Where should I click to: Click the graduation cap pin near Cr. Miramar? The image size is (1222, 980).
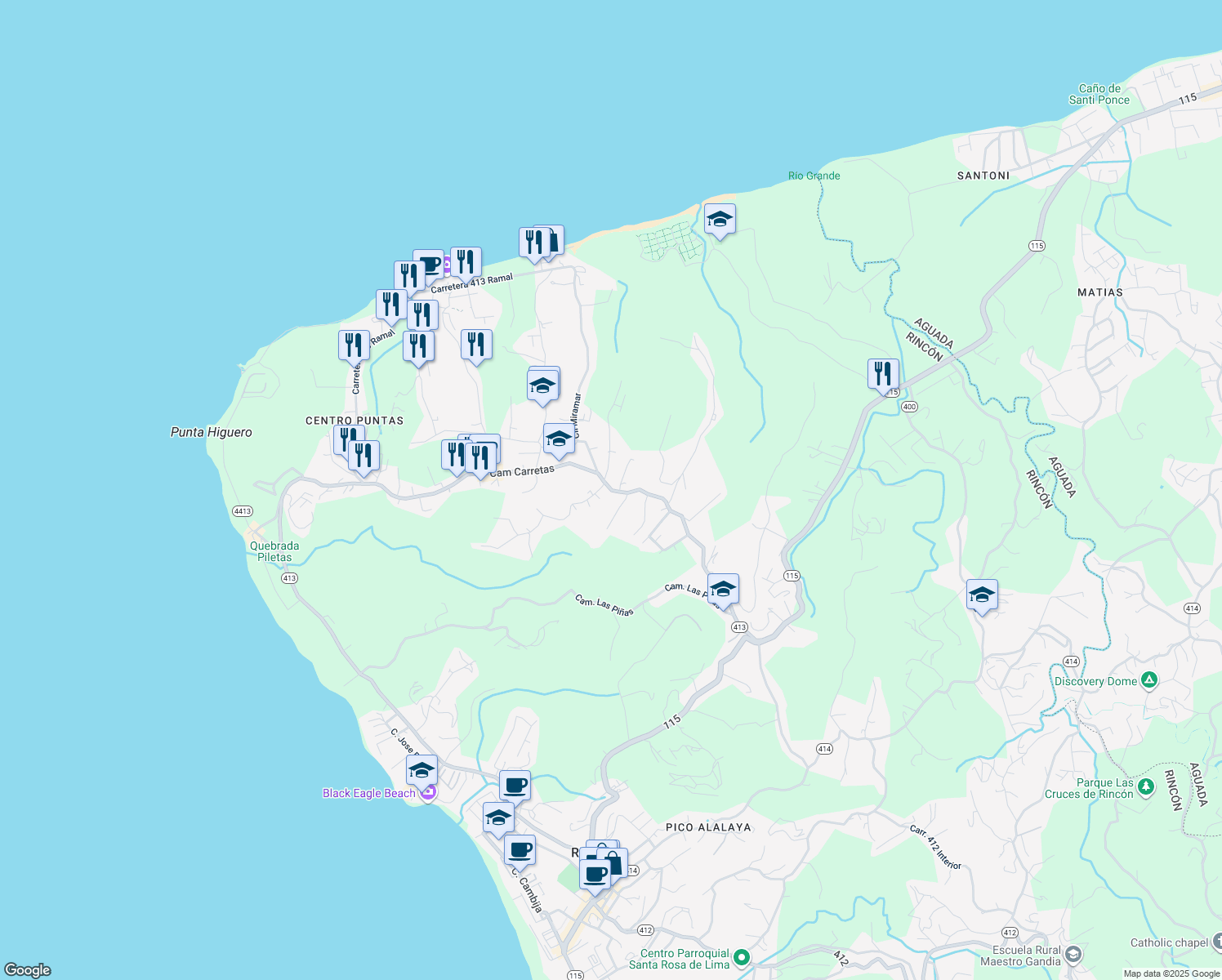pos(558,439)
